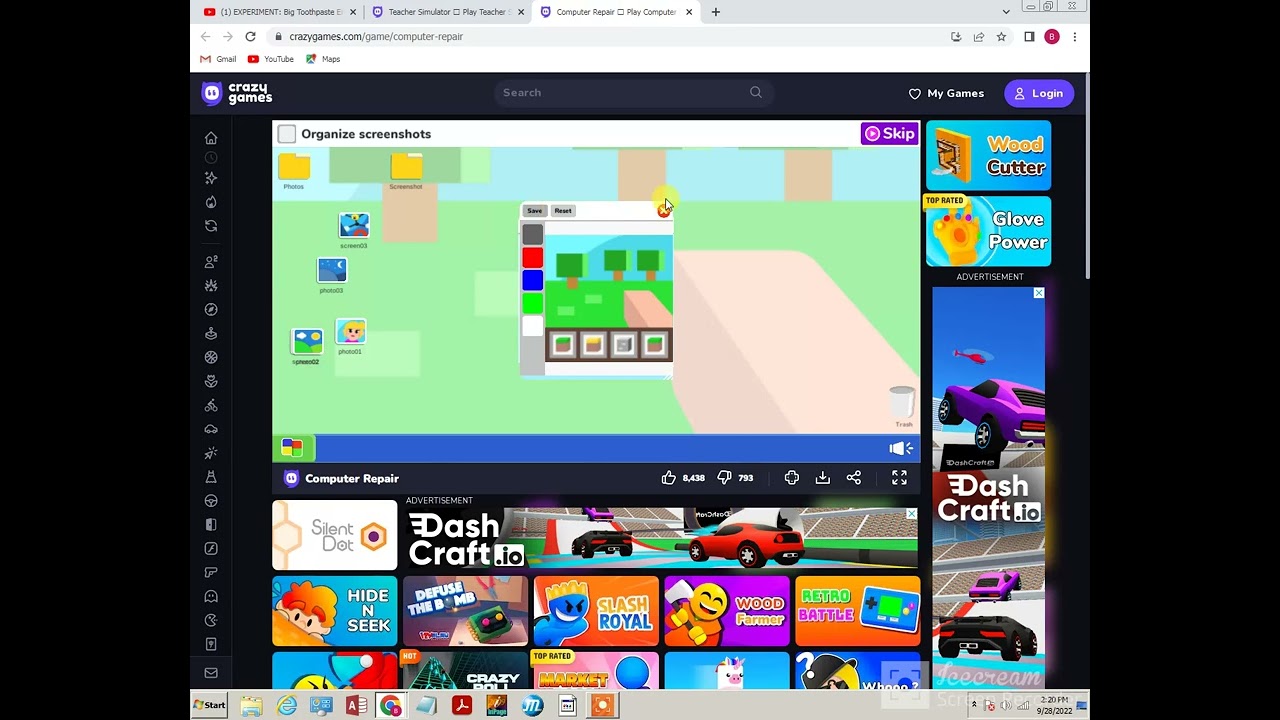Click Reset in the image viewer
Image resolution: width=1280 pixels, height=720 pixels.
pyautogui.click(x=563, y=211)
